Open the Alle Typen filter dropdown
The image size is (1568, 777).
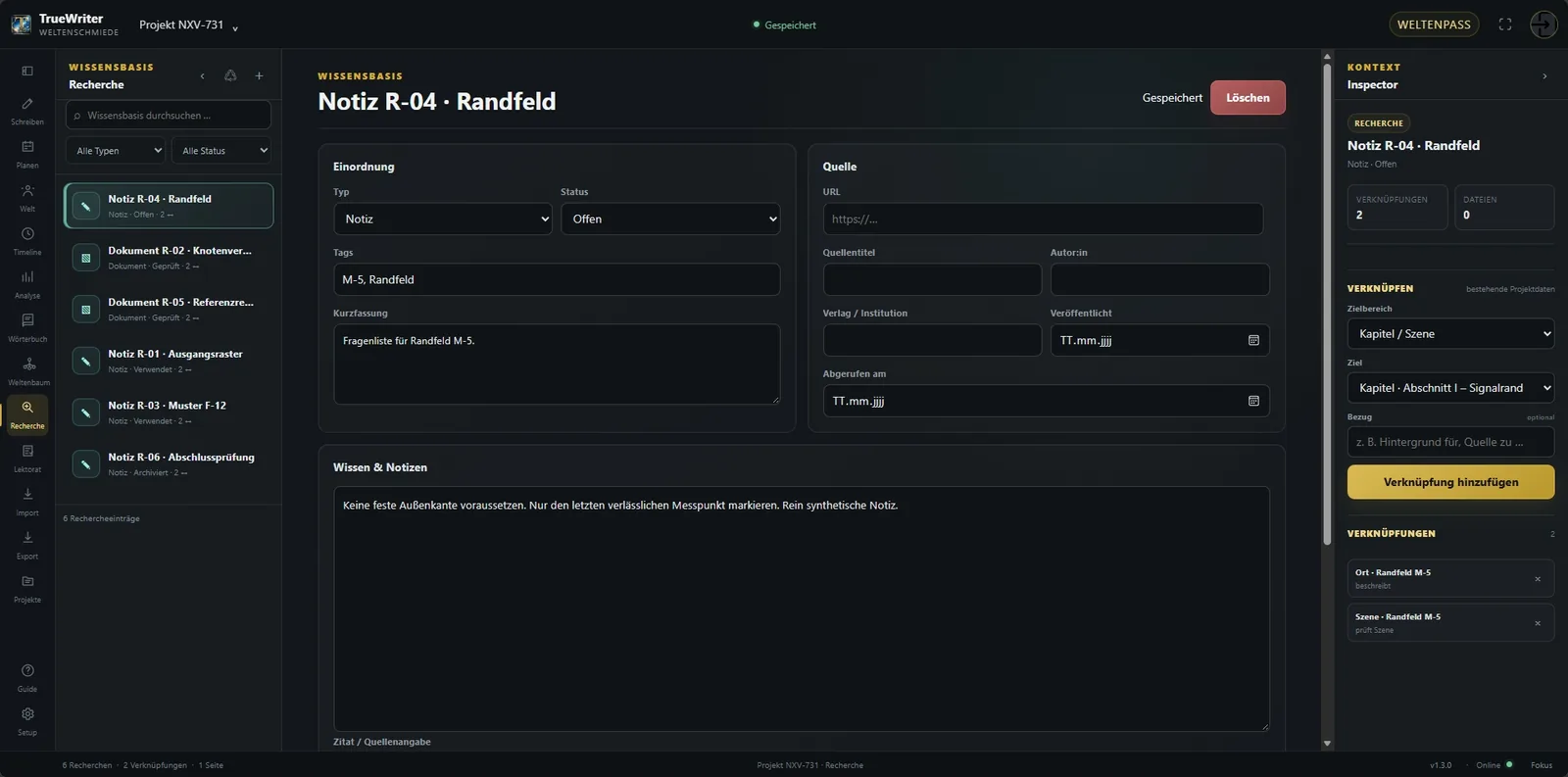click(116, 151)
